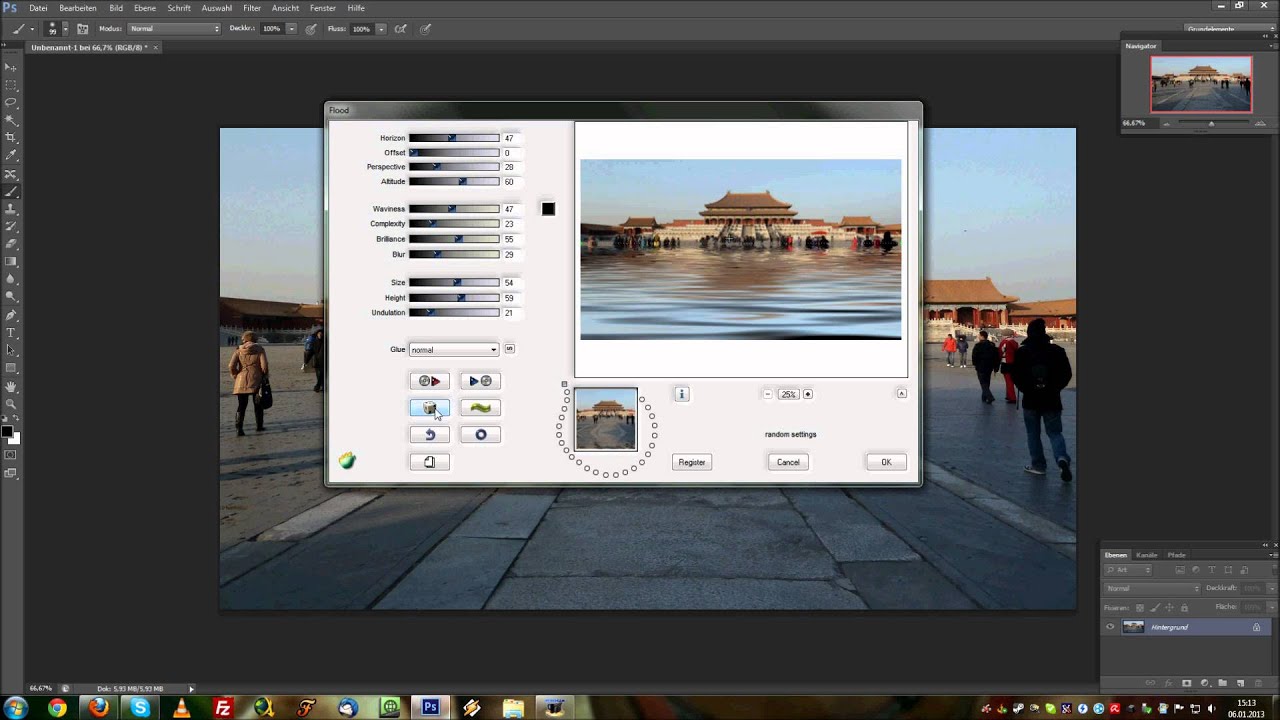Click the Flaming Pear logo icon

pyautogui.click(x=347, y=461)
